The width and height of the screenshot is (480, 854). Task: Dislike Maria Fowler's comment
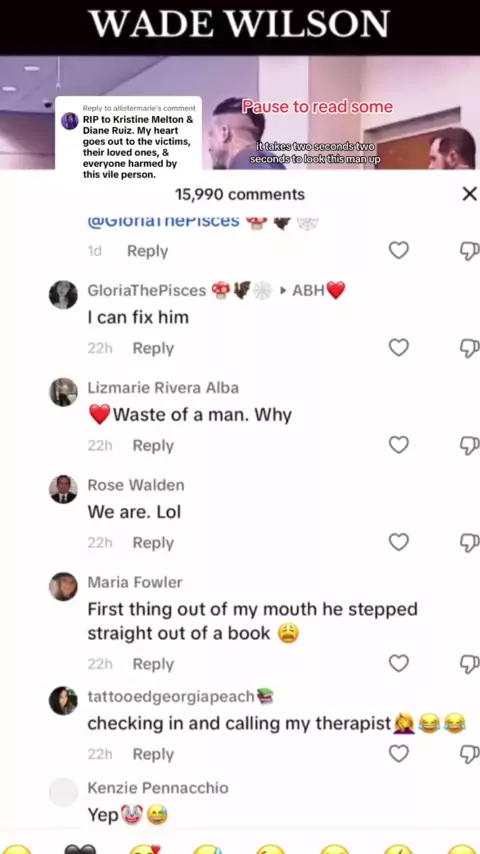[470, 663]
